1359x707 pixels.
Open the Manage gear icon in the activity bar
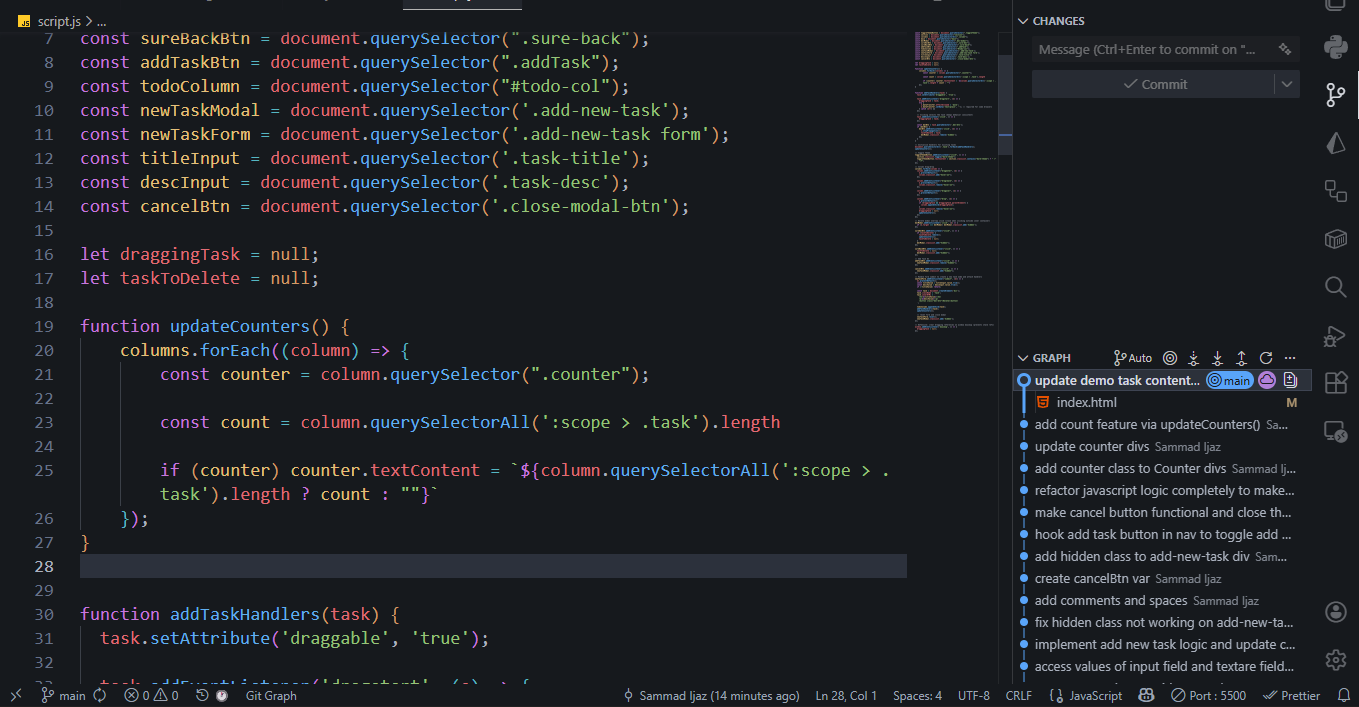[x=1335, y=659]
